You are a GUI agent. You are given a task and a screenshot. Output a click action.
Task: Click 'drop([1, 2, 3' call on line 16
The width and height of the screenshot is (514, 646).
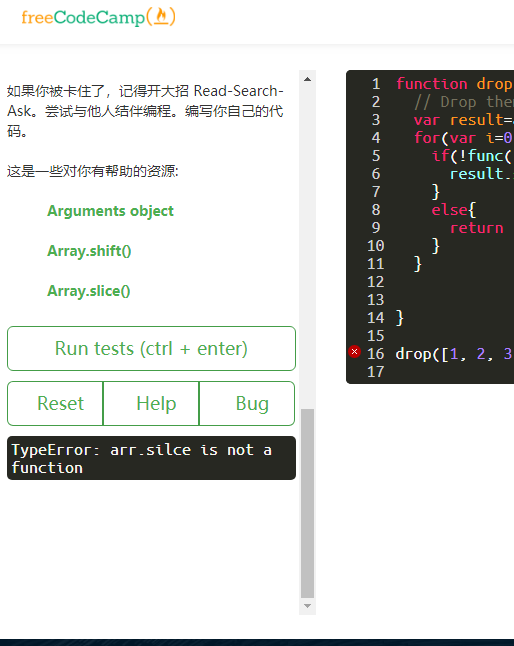click(x=453, y=354)
